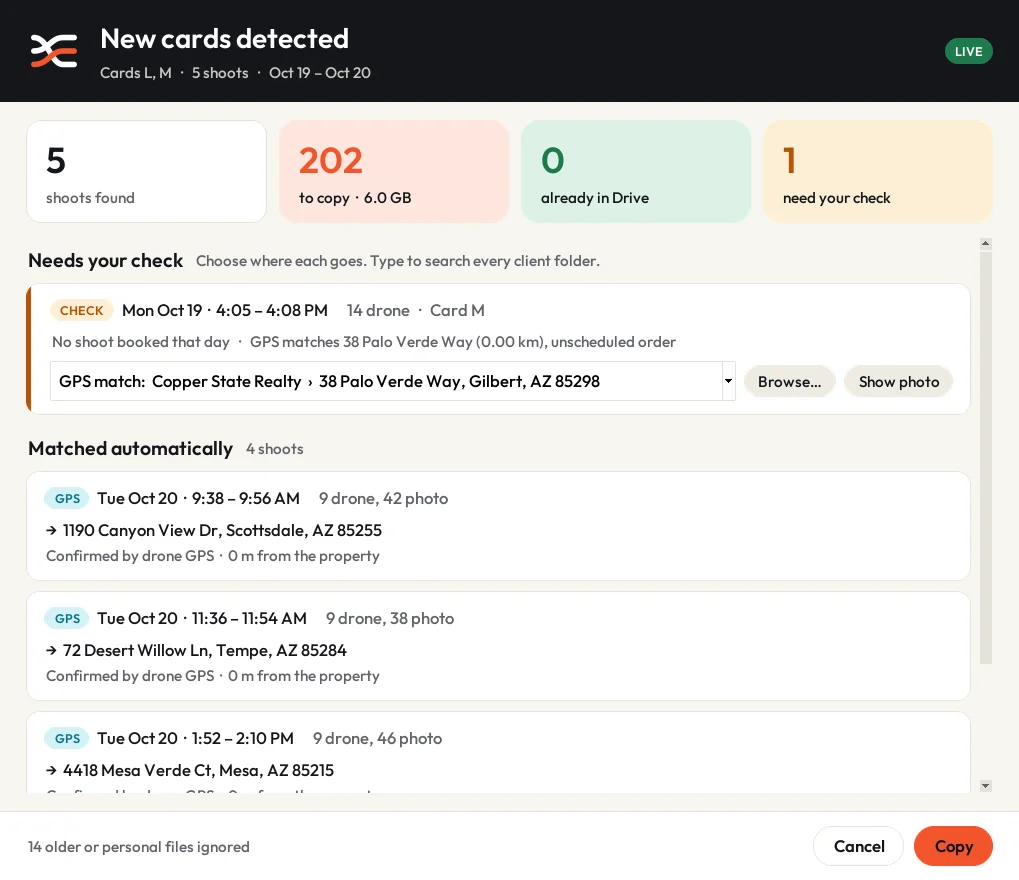Viewport: 1019px width, 880px height.
Task: Click the No shoot booked that day note
Action: 140,342
